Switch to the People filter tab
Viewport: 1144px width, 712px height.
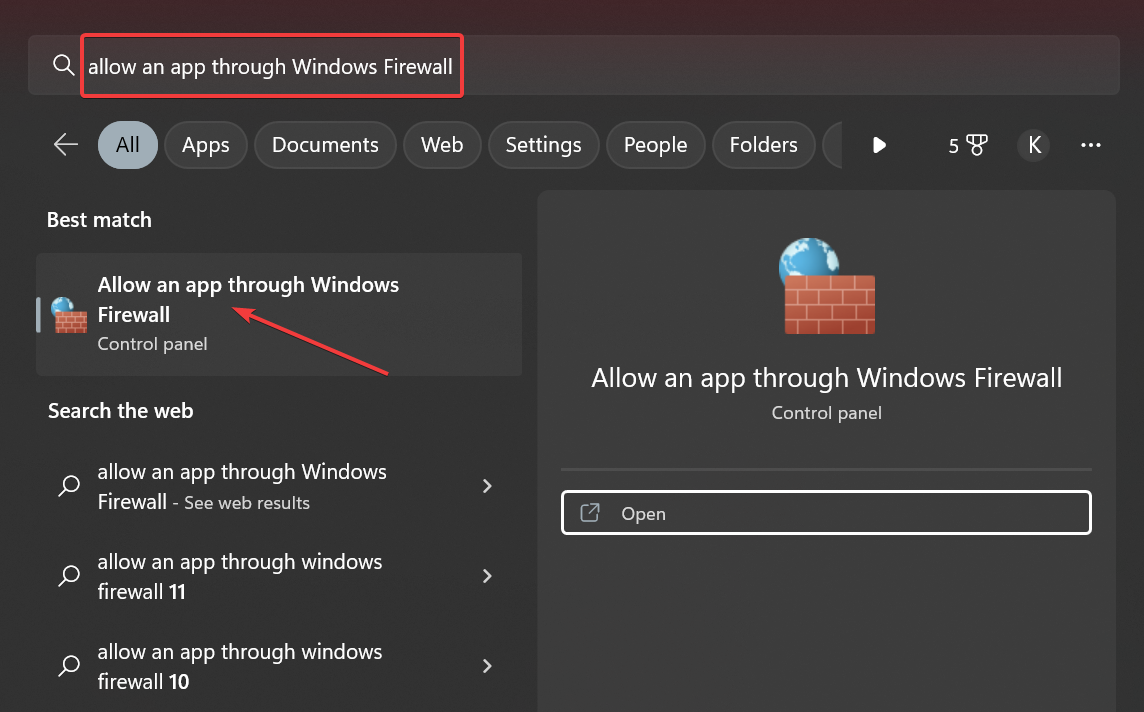click(x=655, y=144)
